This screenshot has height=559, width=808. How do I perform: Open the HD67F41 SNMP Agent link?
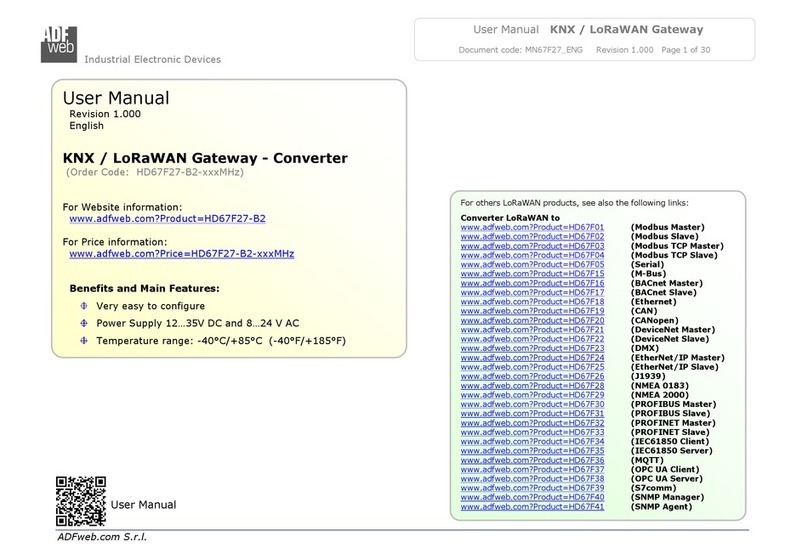532,507
